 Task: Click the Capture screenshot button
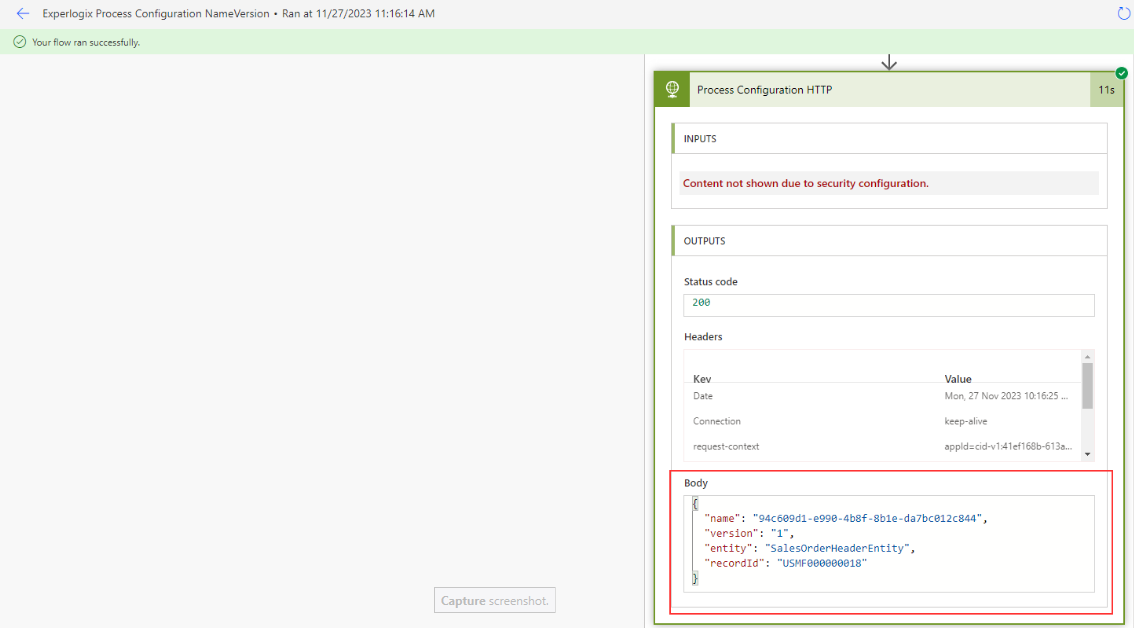coord(495,601)
